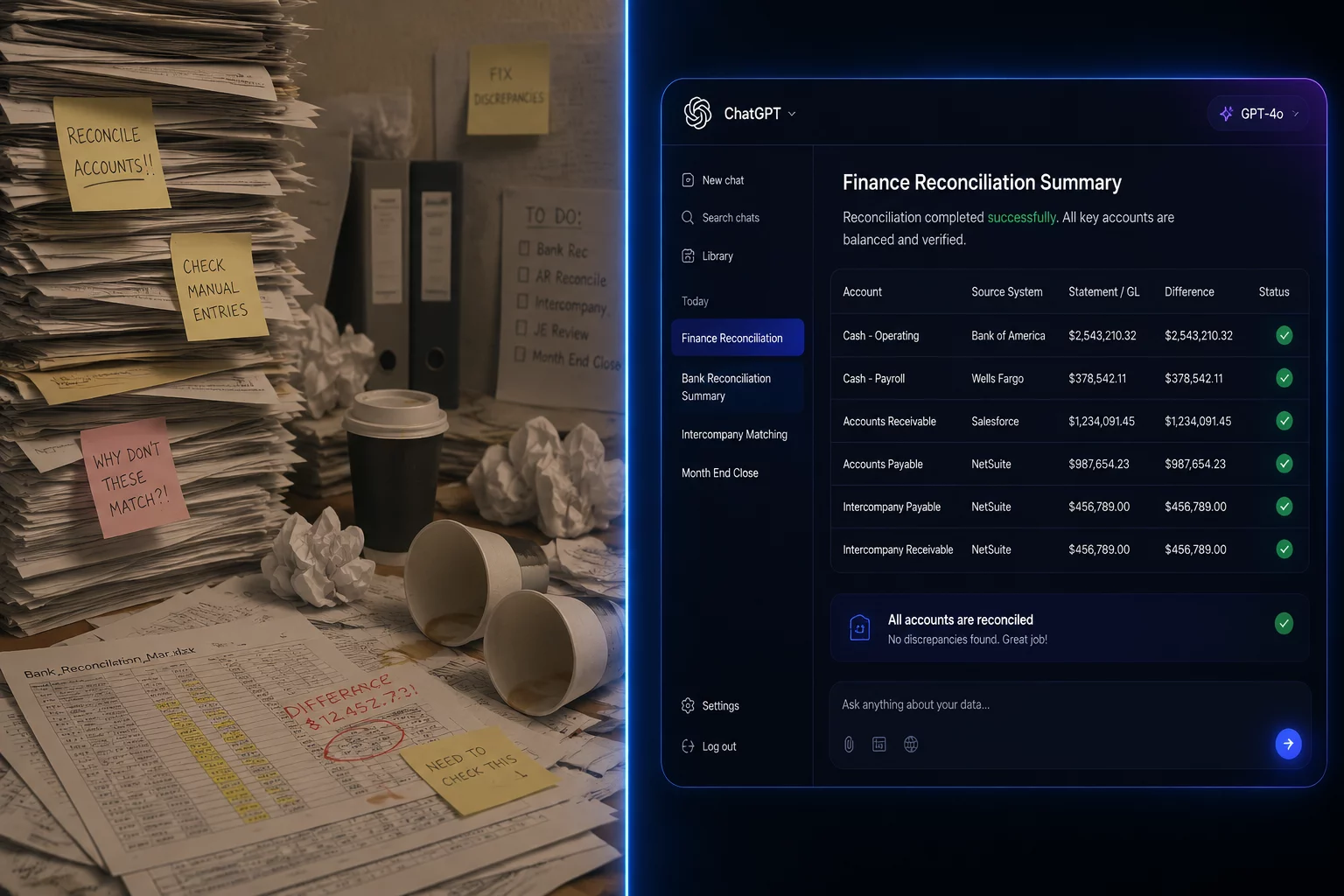
Task: Click the Intercompany Payable account cell
Action: pos(892,507)
